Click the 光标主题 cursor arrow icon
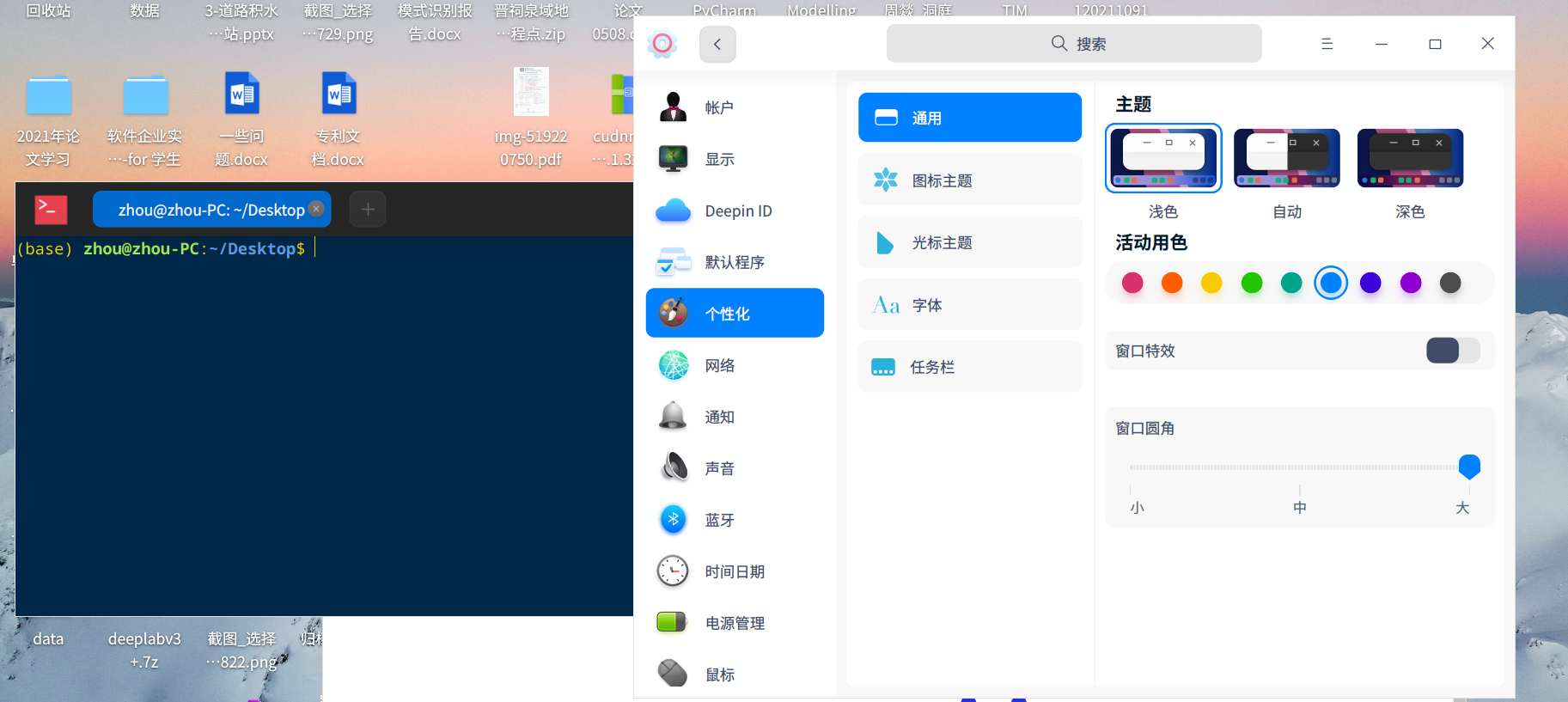The image size is (1568, 702). (x=885, y=242)
